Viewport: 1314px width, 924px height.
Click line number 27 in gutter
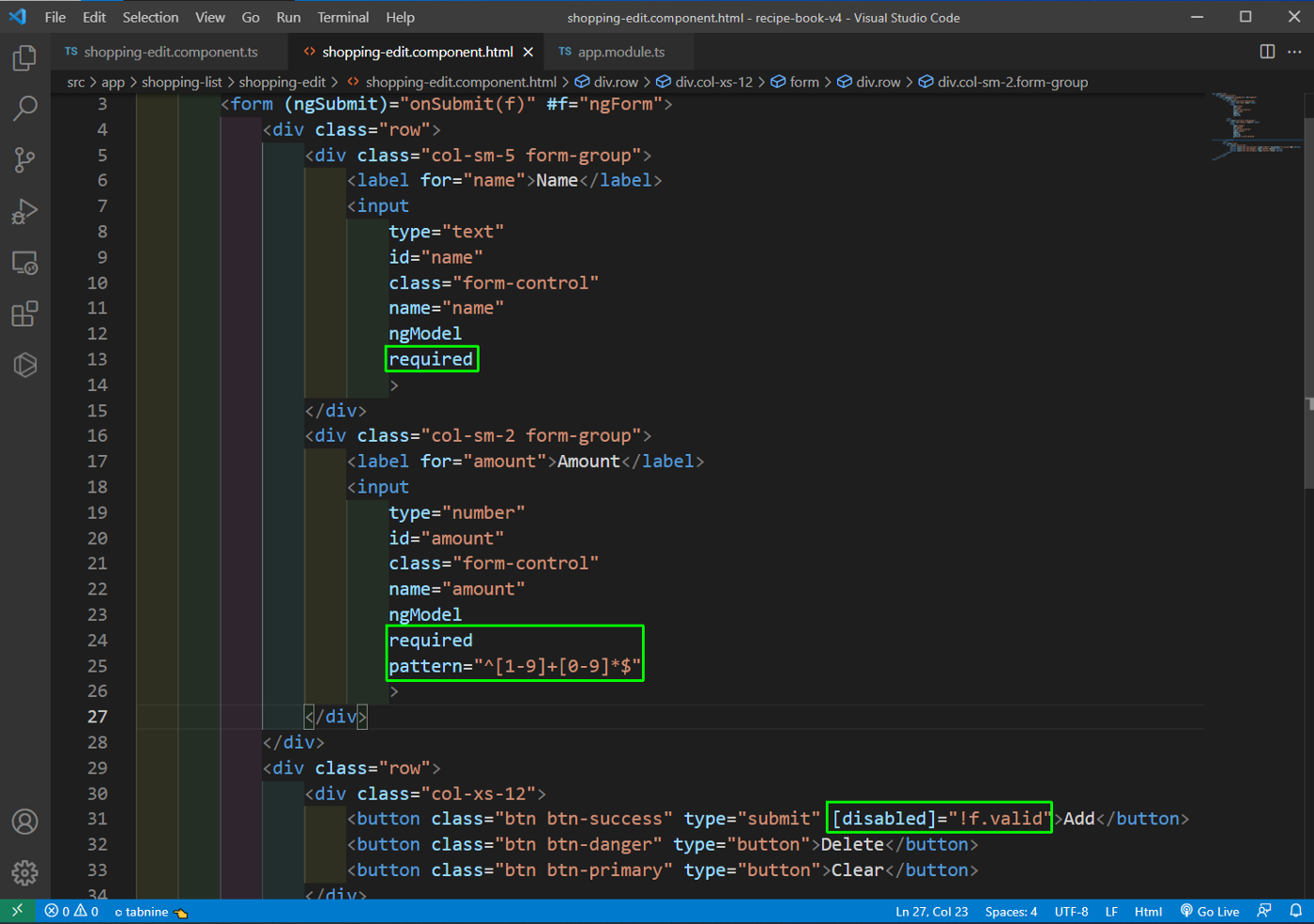(97, 717)
